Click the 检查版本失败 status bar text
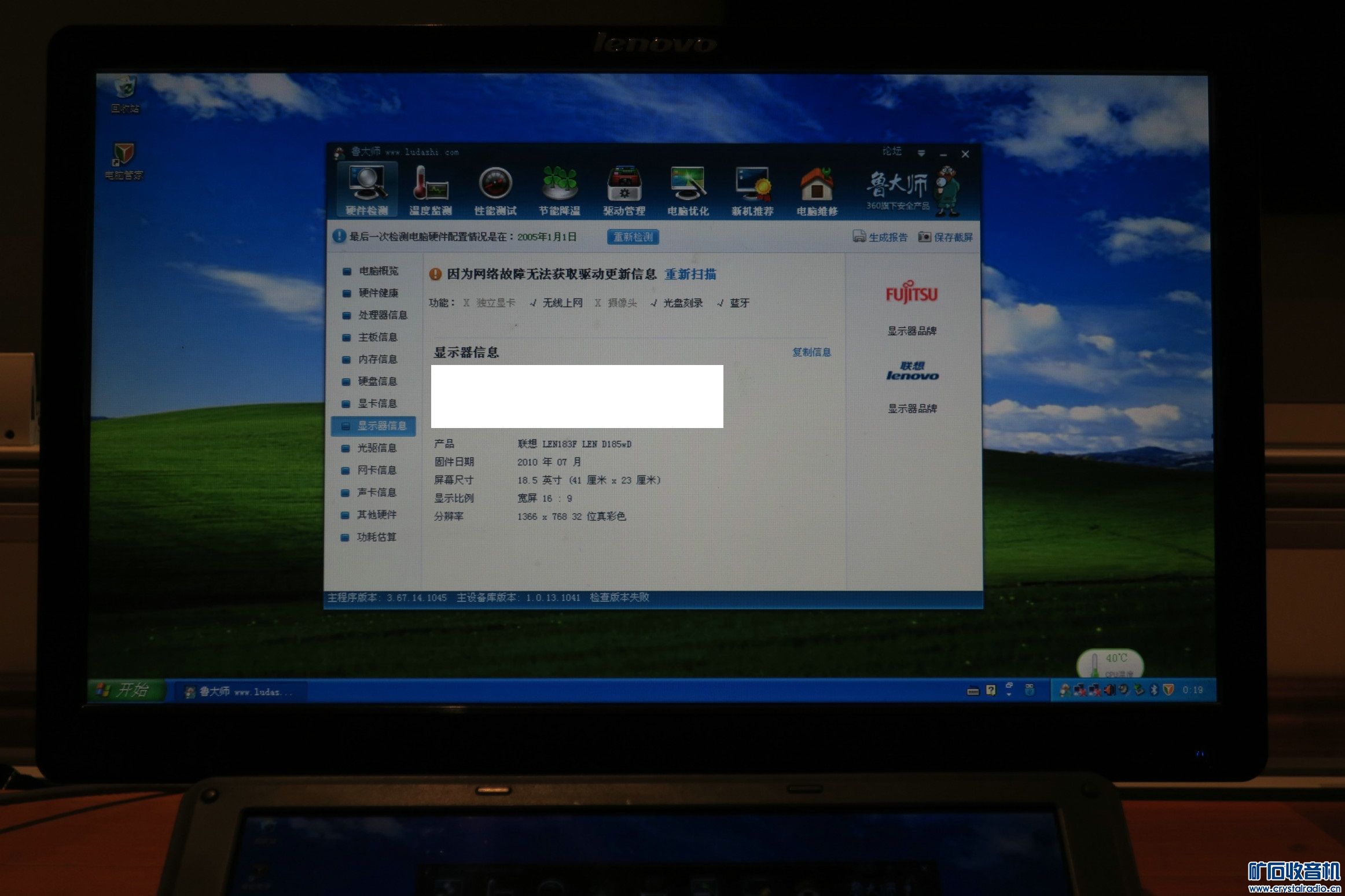Screen dimensions: 1345x896 click(619, 598)
